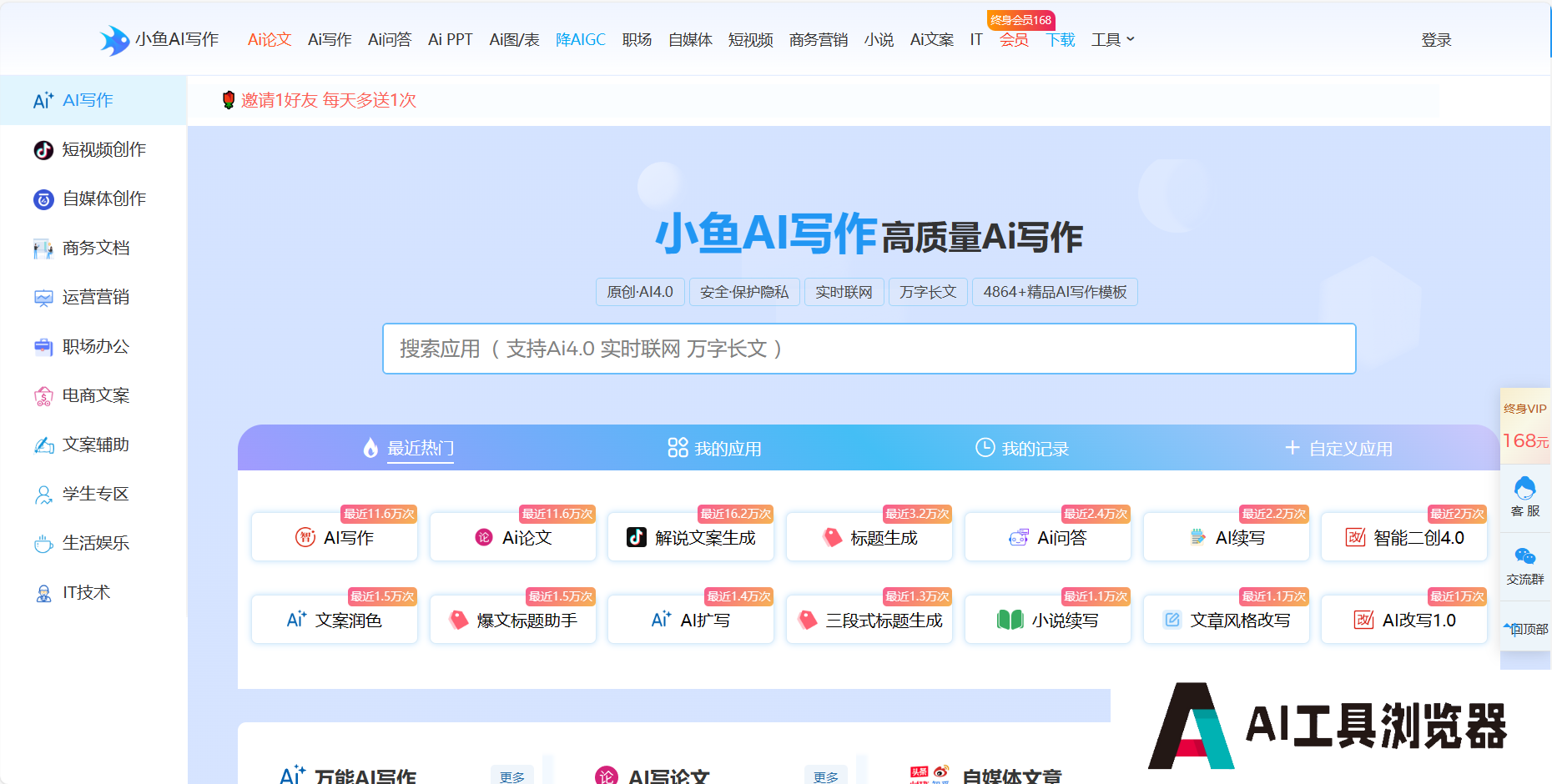Click the 原创·AI4.0 tag
1552x784 pixels.
tap(640, 292)
